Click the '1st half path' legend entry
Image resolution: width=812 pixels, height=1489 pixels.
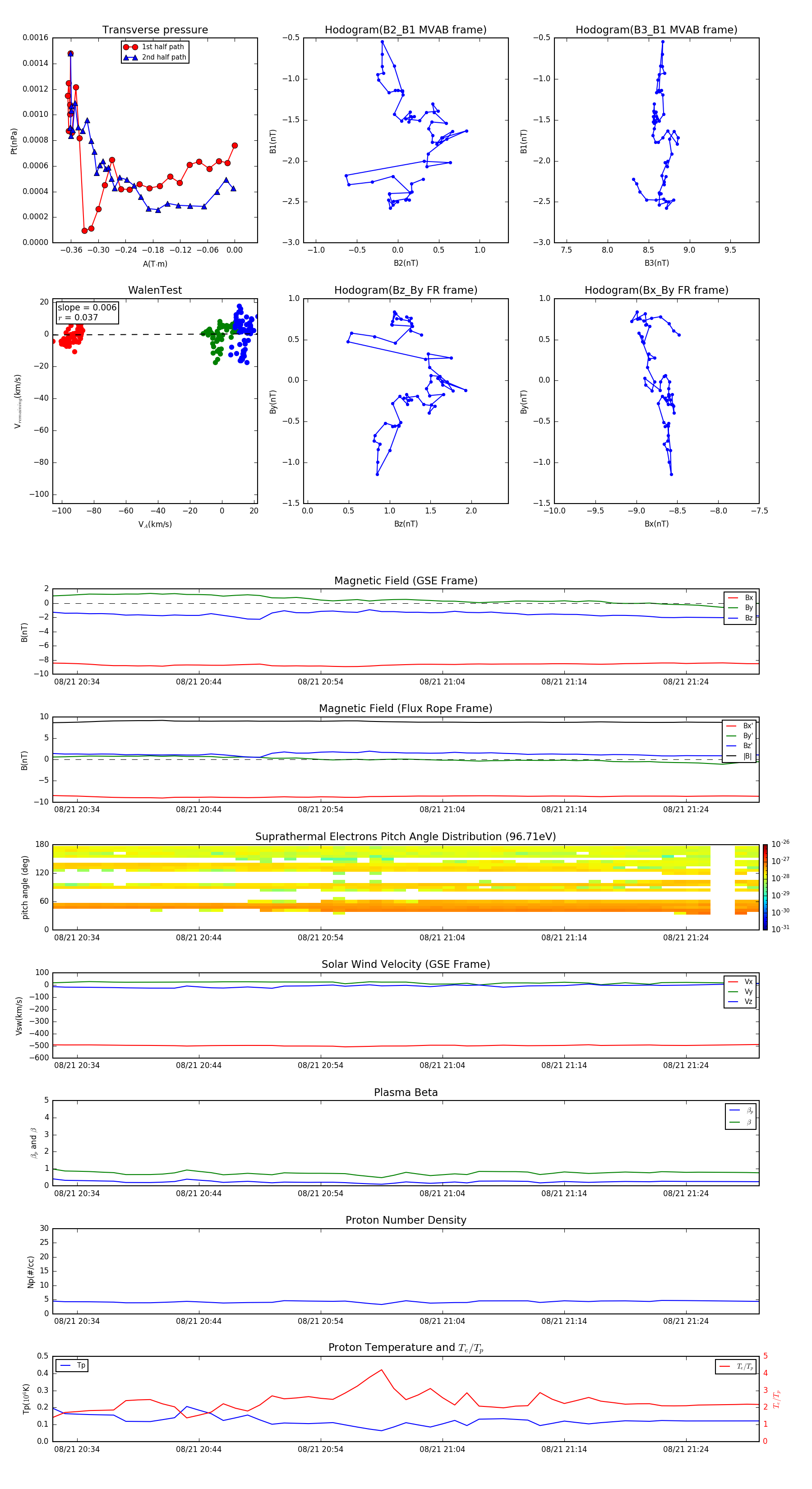click(154, 47)
